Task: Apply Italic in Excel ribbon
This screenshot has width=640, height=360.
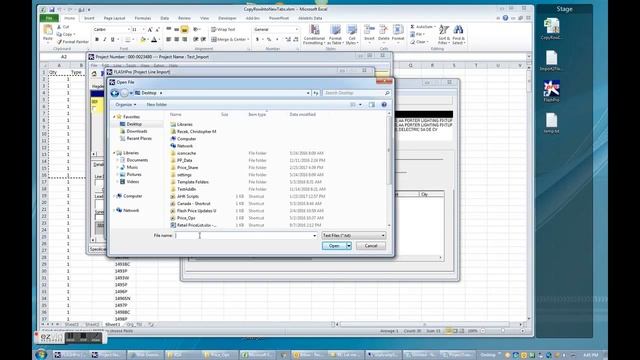Action: tap(104, 40)
